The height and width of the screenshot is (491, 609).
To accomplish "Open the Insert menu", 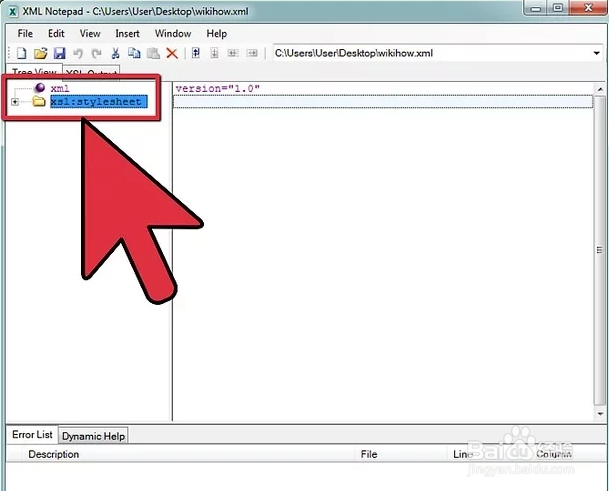I will pos(127,34).
